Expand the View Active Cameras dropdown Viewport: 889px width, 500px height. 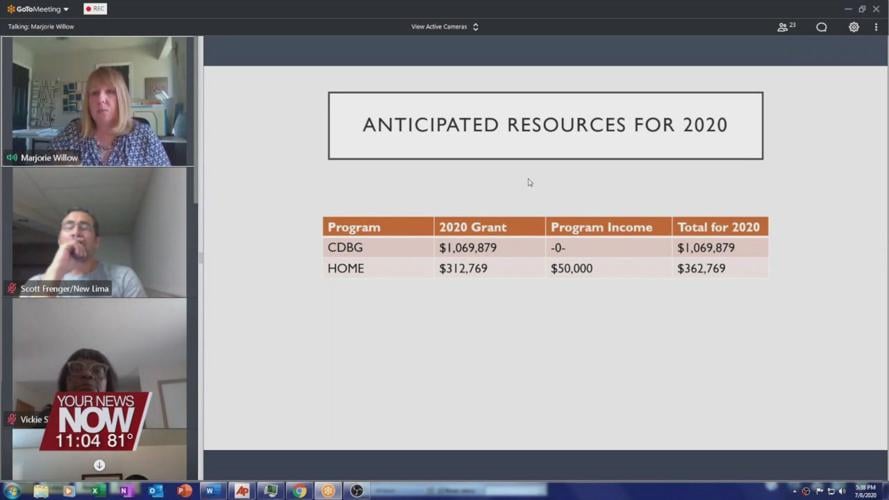click(444, 27)
